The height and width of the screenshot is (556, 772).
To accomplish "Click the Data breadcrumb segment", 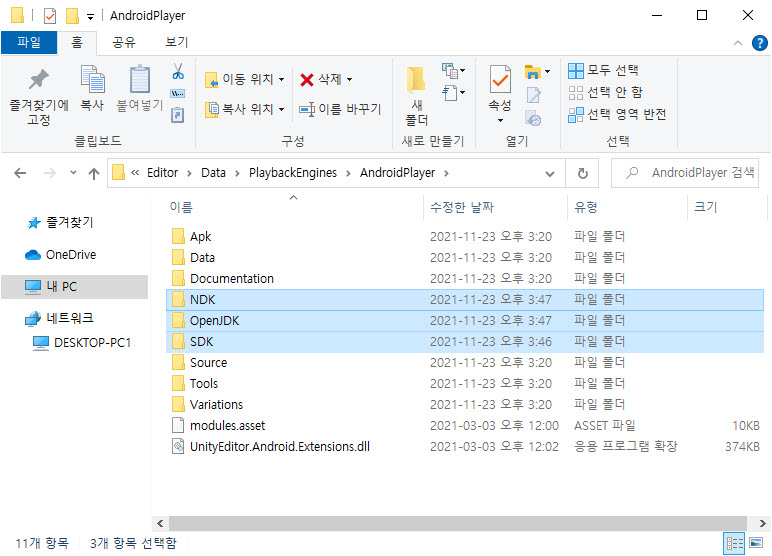I will coord(213,173).
